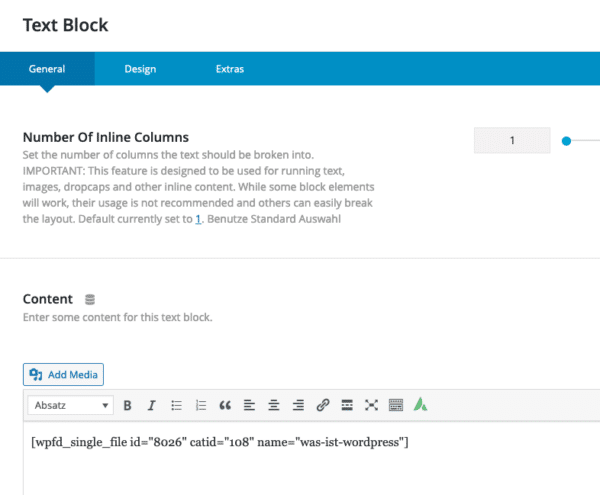The width and height of the screenshot is (600, 495).
Task: Enter distraction-free fullscreen mode
Action: click(x=371, y=405)
